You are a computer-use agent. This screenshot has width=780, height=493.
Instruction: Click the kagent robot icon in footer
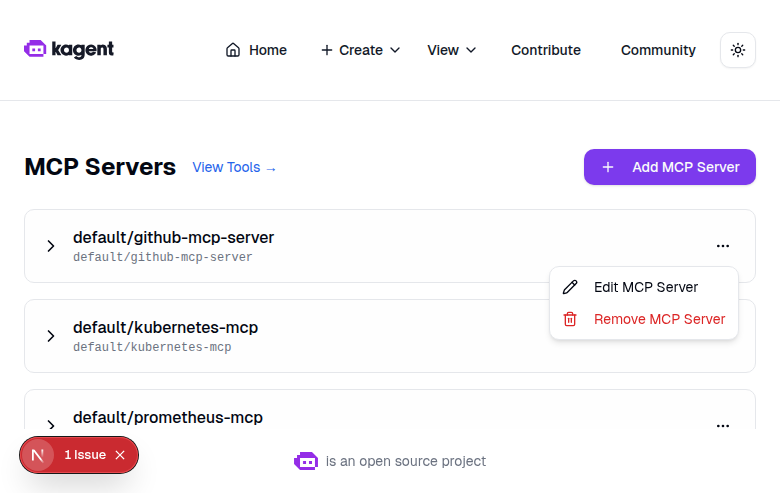[306, 461]
